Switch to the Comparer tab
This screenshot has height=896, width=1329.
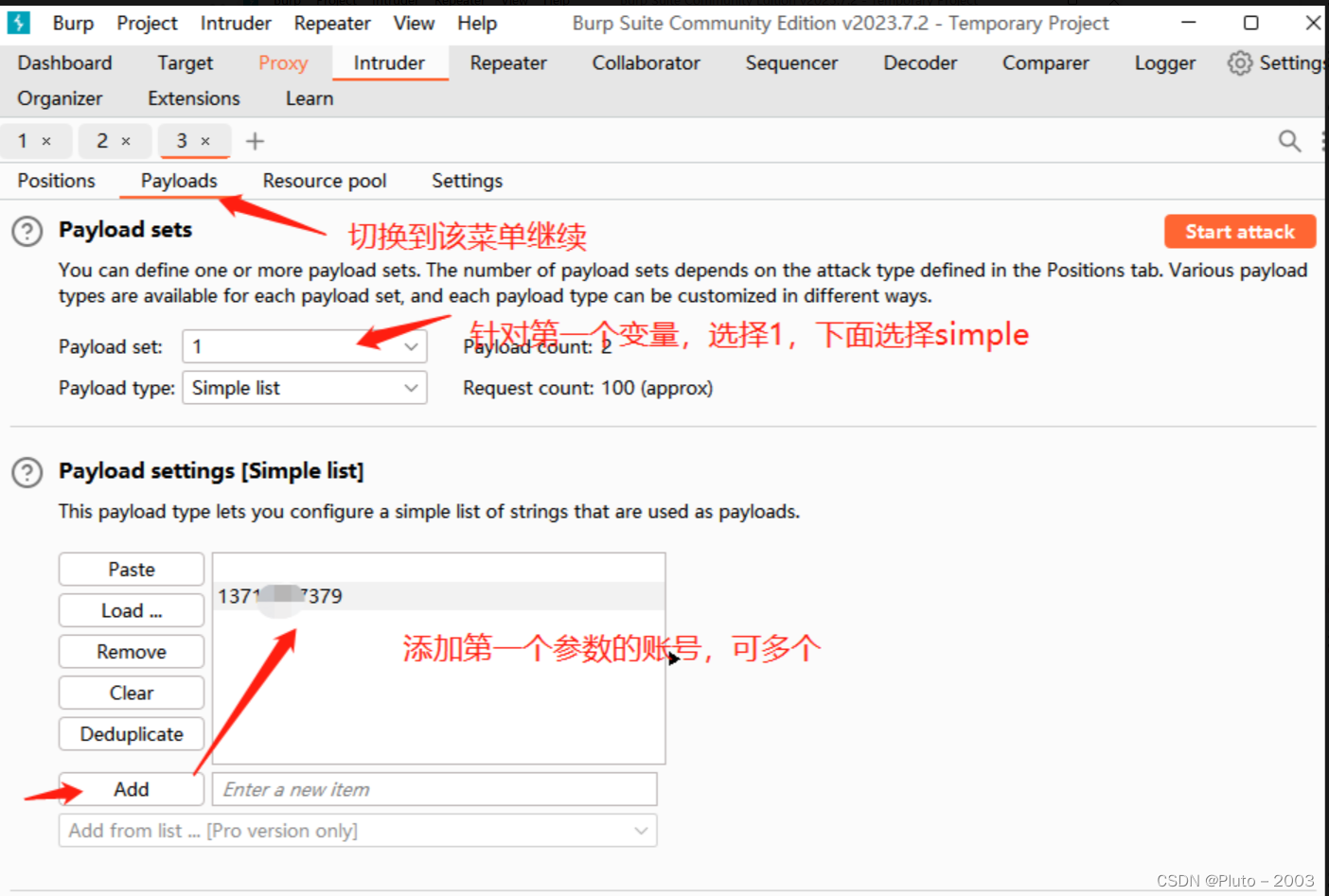point(1046,63)
